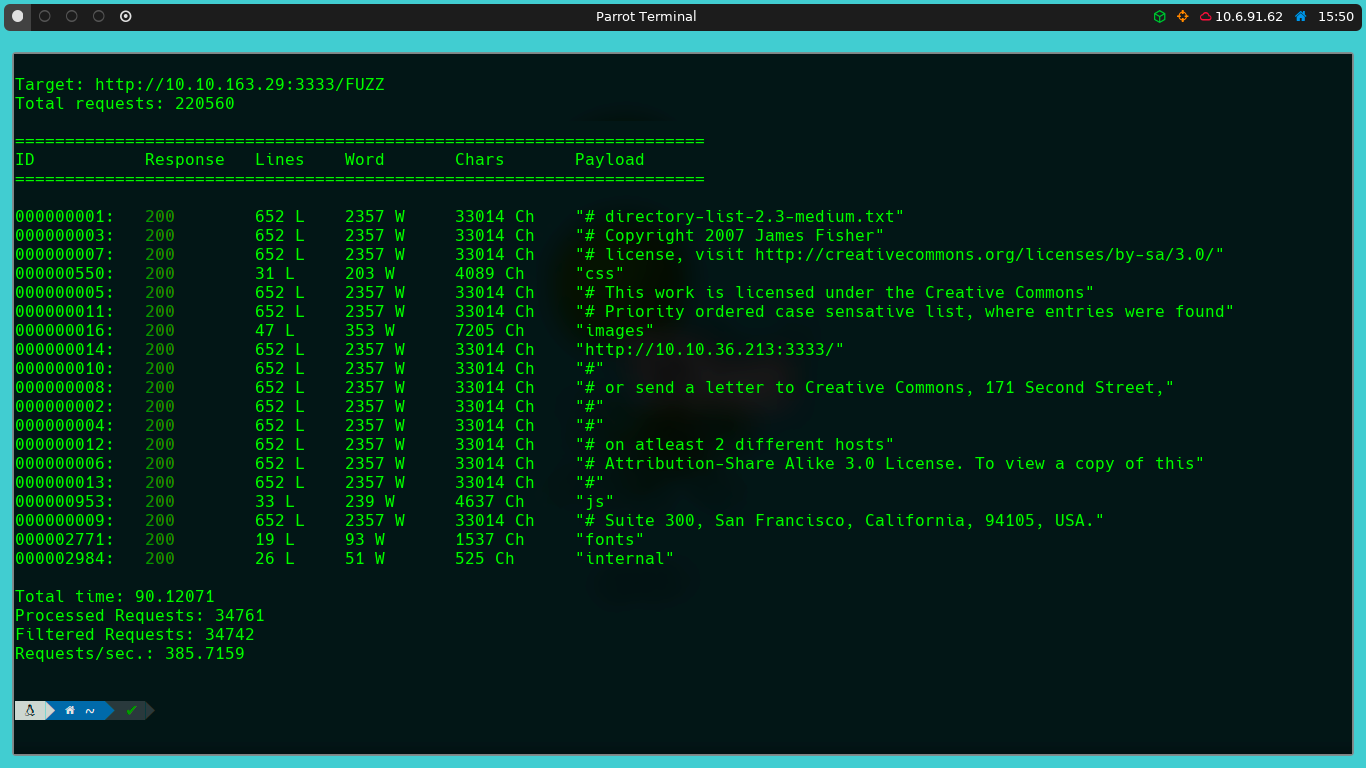Image resolution: width=1366 pixels, height=768 pixels.
Task: Click the clock showing 15:50
Action: coord(1335,17)
